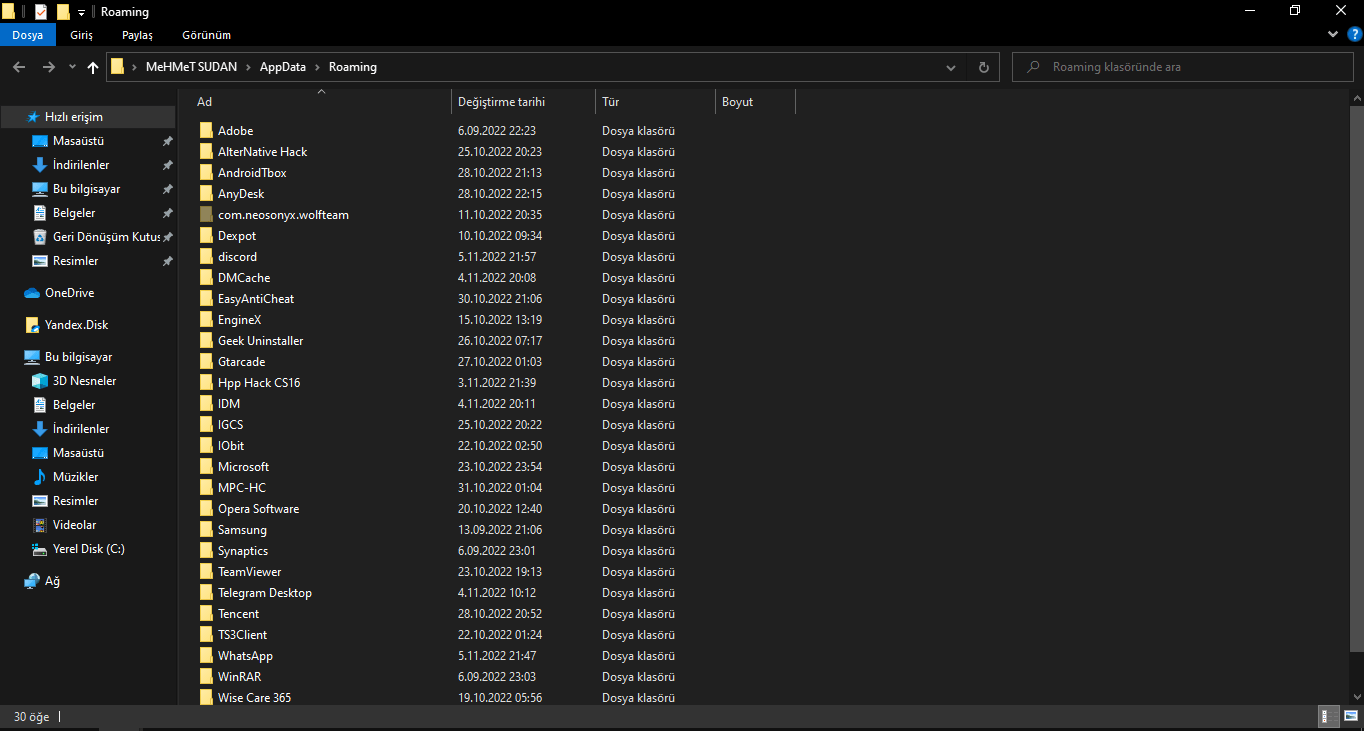Viewport: 1364px width, 731px height.
Task: Select the Hpp Hack CS16 folder
Action: point(259,383)
